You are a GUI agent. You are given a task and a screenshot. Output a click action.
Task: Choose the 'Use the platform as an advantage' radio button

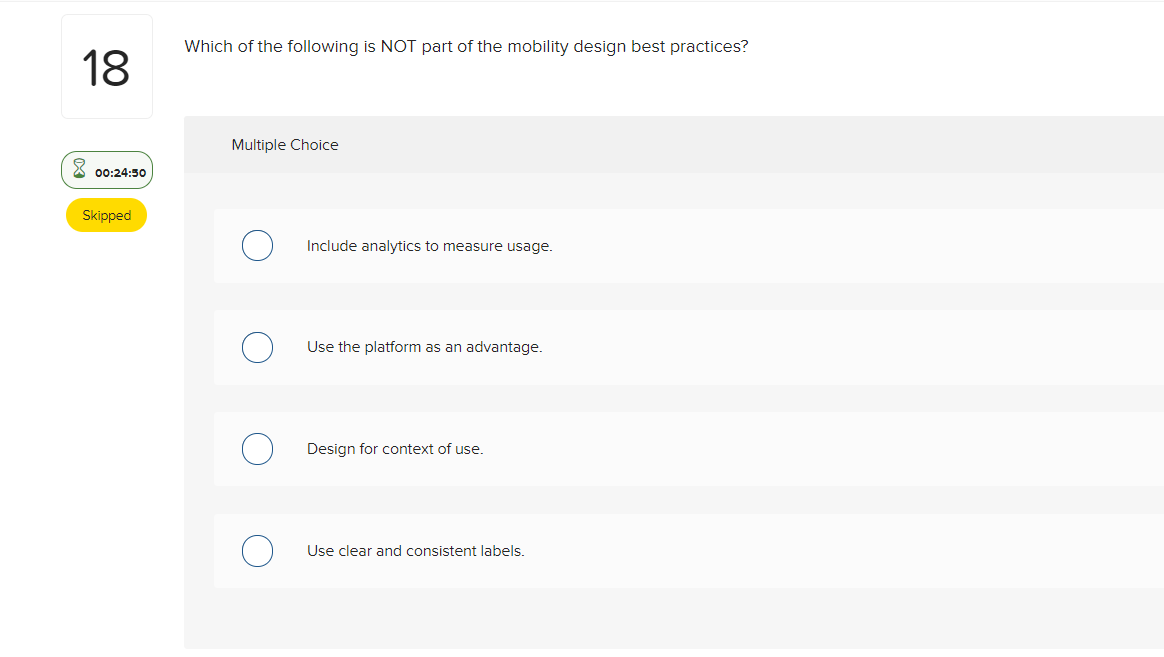[257, 347]
